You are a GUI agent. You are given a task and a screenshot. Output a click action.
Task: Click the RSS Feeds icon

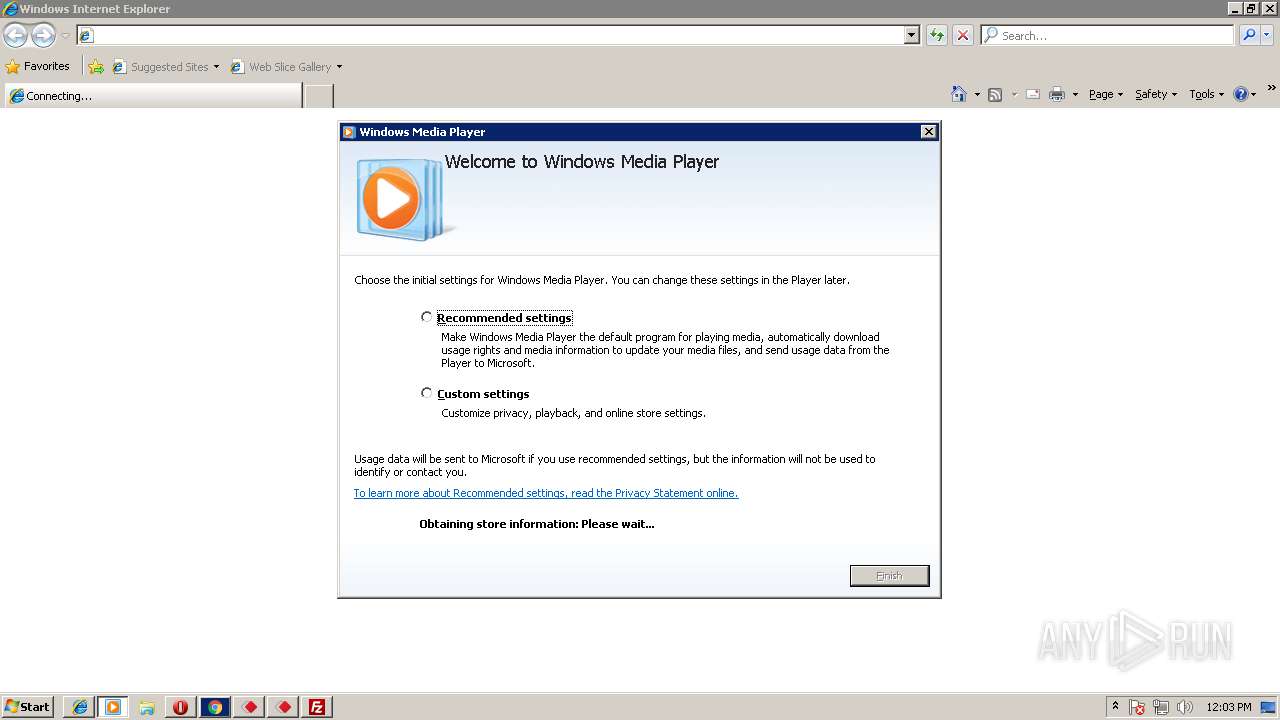[x=995, y=95]
